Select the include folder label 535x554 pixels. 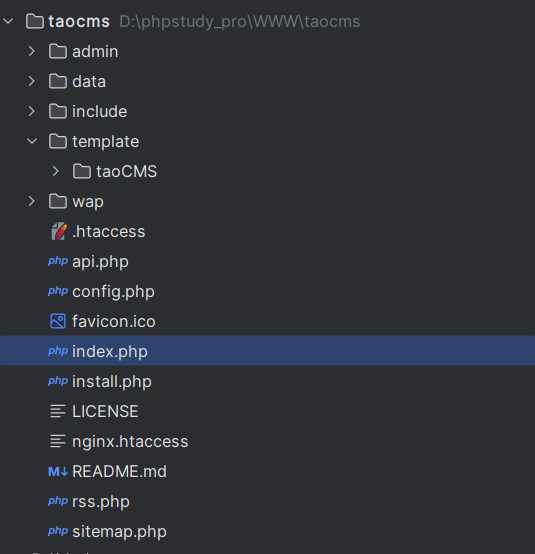pyautogui.click(x=100, y=112)
